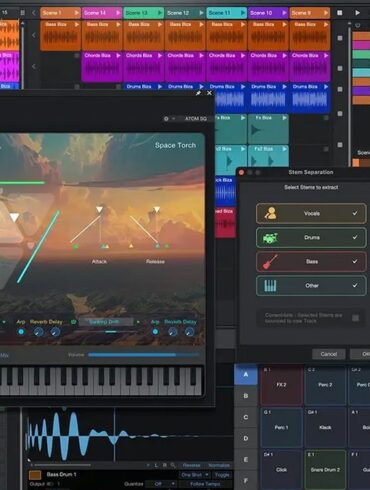Enable the Consolidate stems checkbox
This screenshot has height=490, width=370.
[x=355, y=318]
